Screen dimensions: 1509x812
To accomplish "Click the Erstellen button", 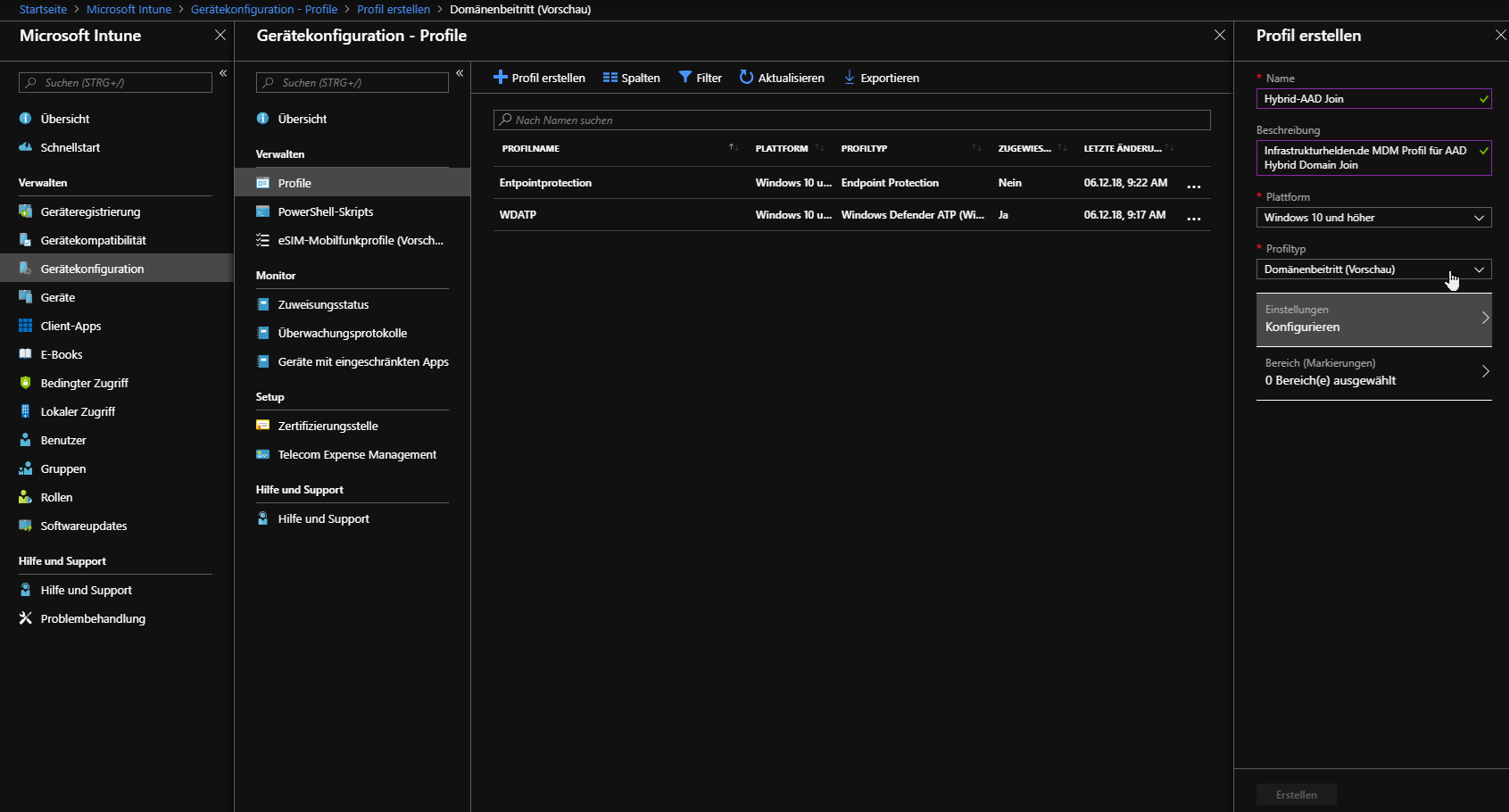I will pos(1296,794).
